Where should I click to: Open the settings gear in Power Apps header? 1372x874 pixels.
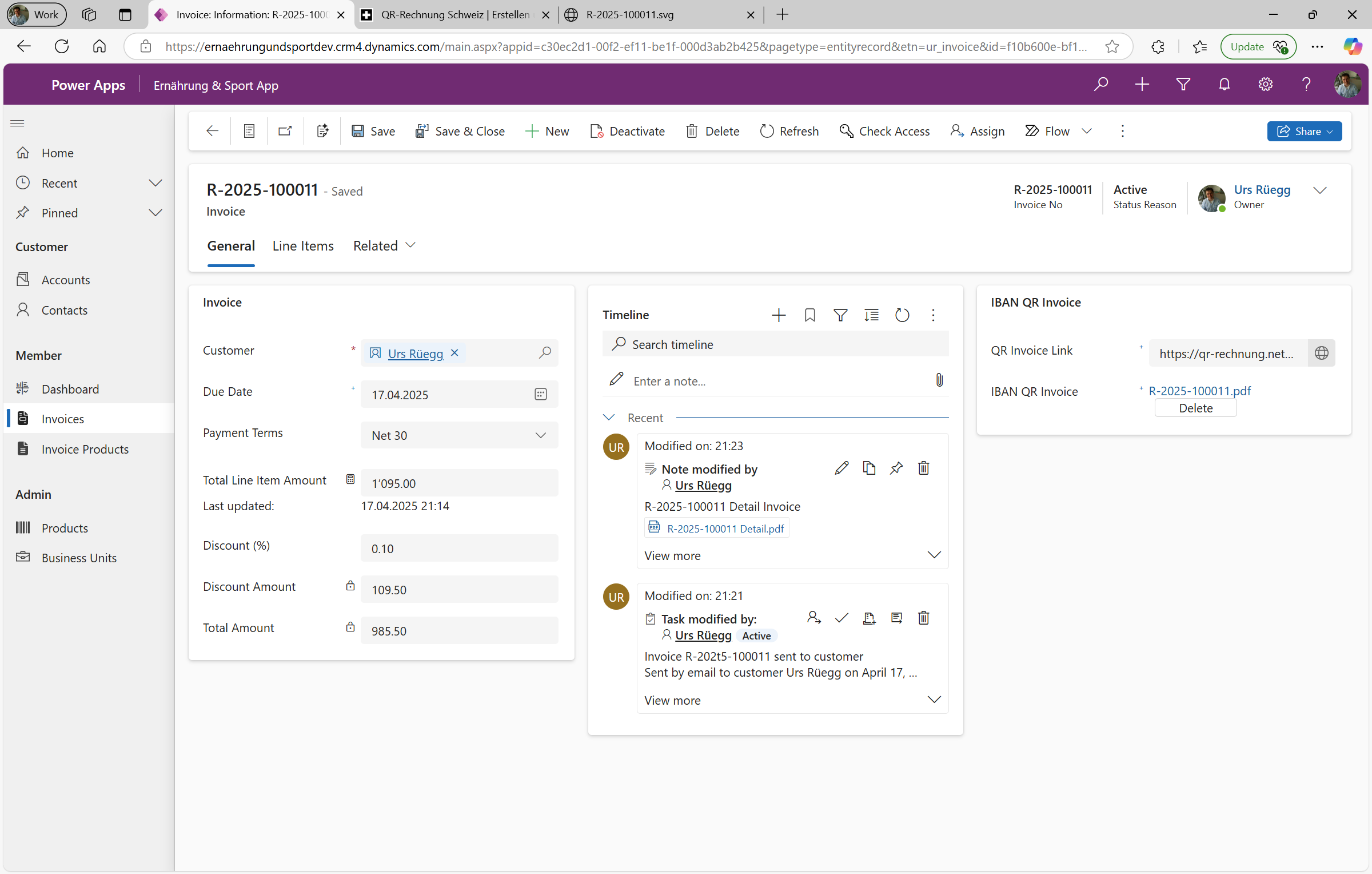tap(1265, 85)
